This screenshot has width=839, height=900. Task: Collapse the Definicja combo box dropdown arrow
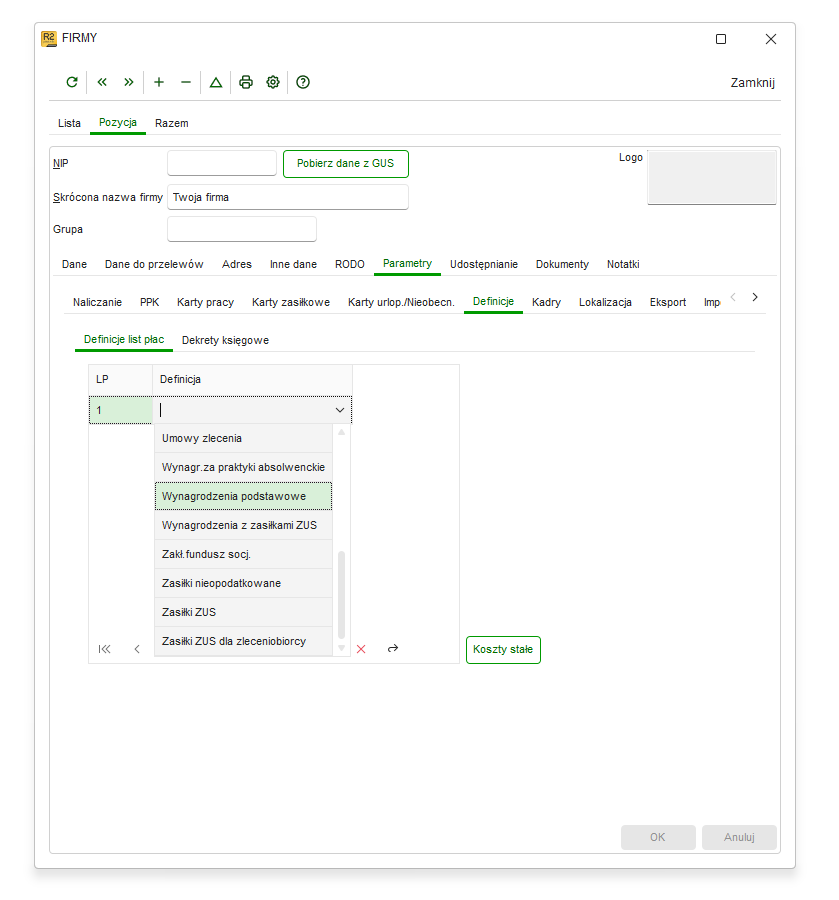point(340,410)
